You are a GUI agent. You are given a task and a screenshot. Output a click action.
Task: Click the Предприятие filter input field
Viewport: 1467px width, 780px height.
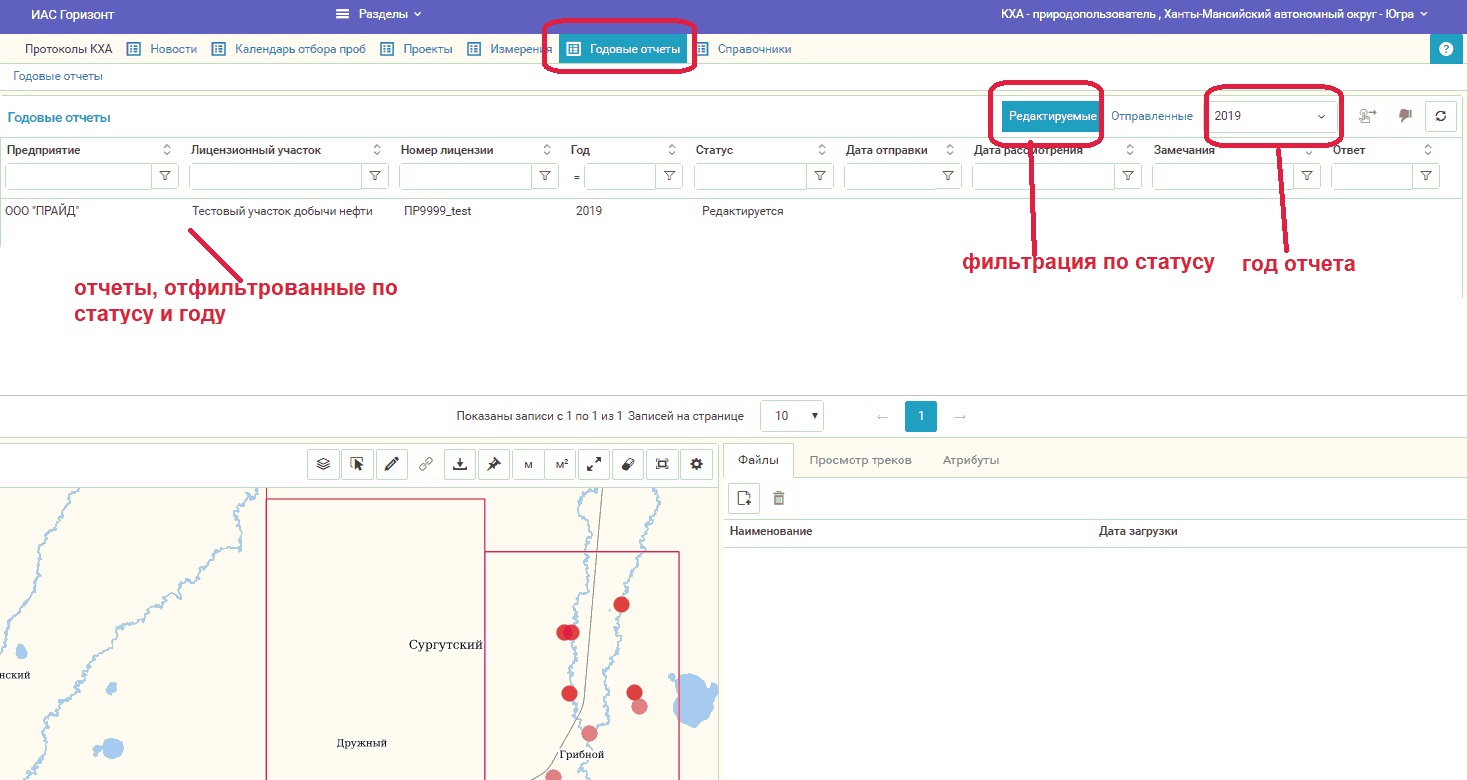pos(78,177)
